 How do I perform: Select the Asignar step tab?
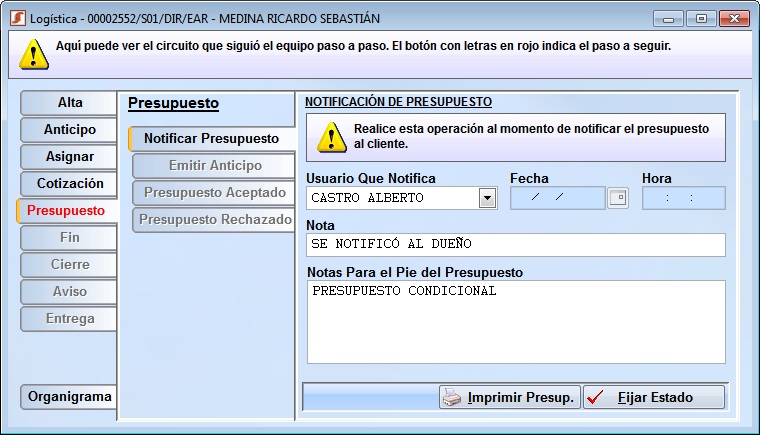click(x=69, y=157)
